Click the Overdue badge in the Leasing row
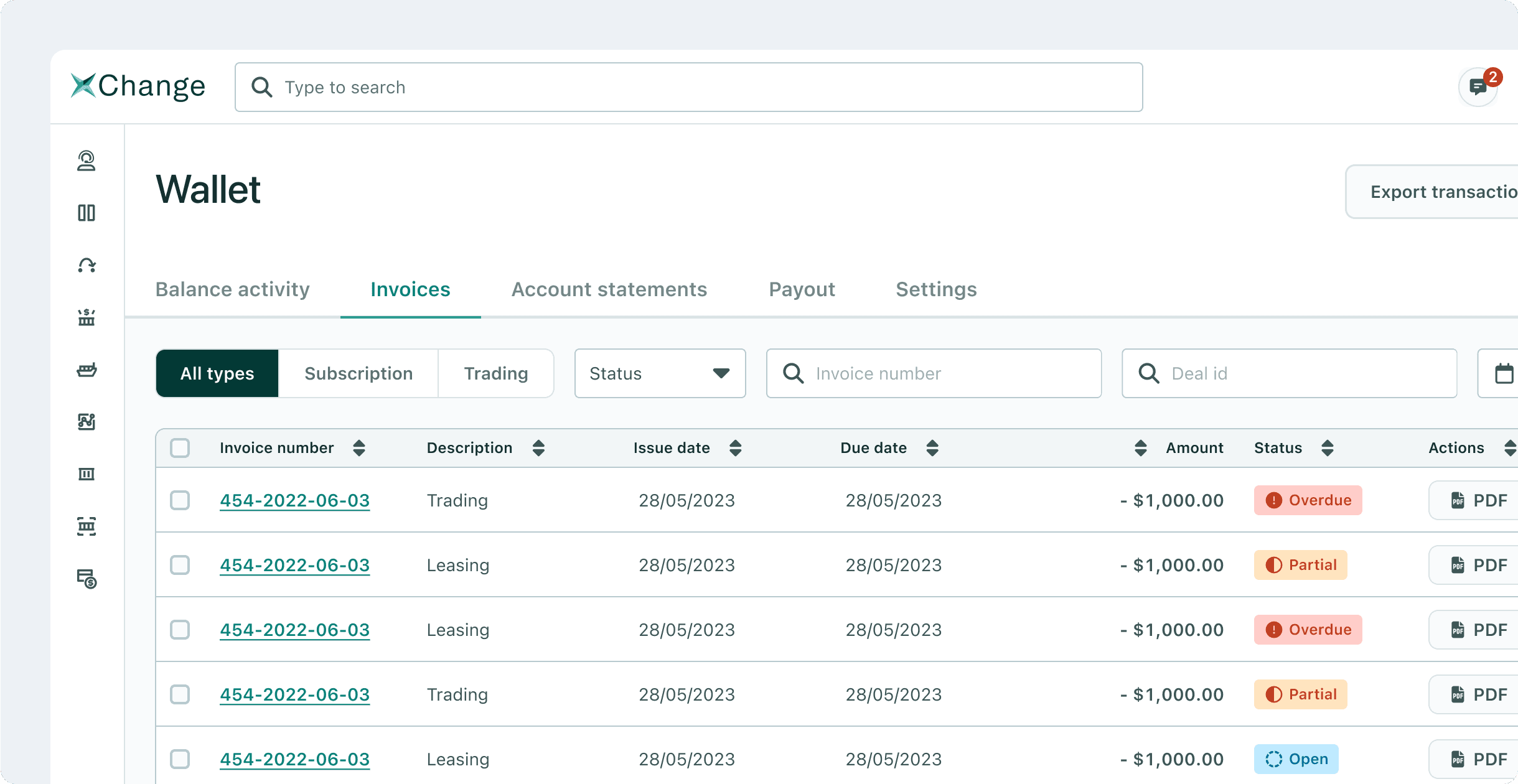1518x784 pixels. (1308, 630)
